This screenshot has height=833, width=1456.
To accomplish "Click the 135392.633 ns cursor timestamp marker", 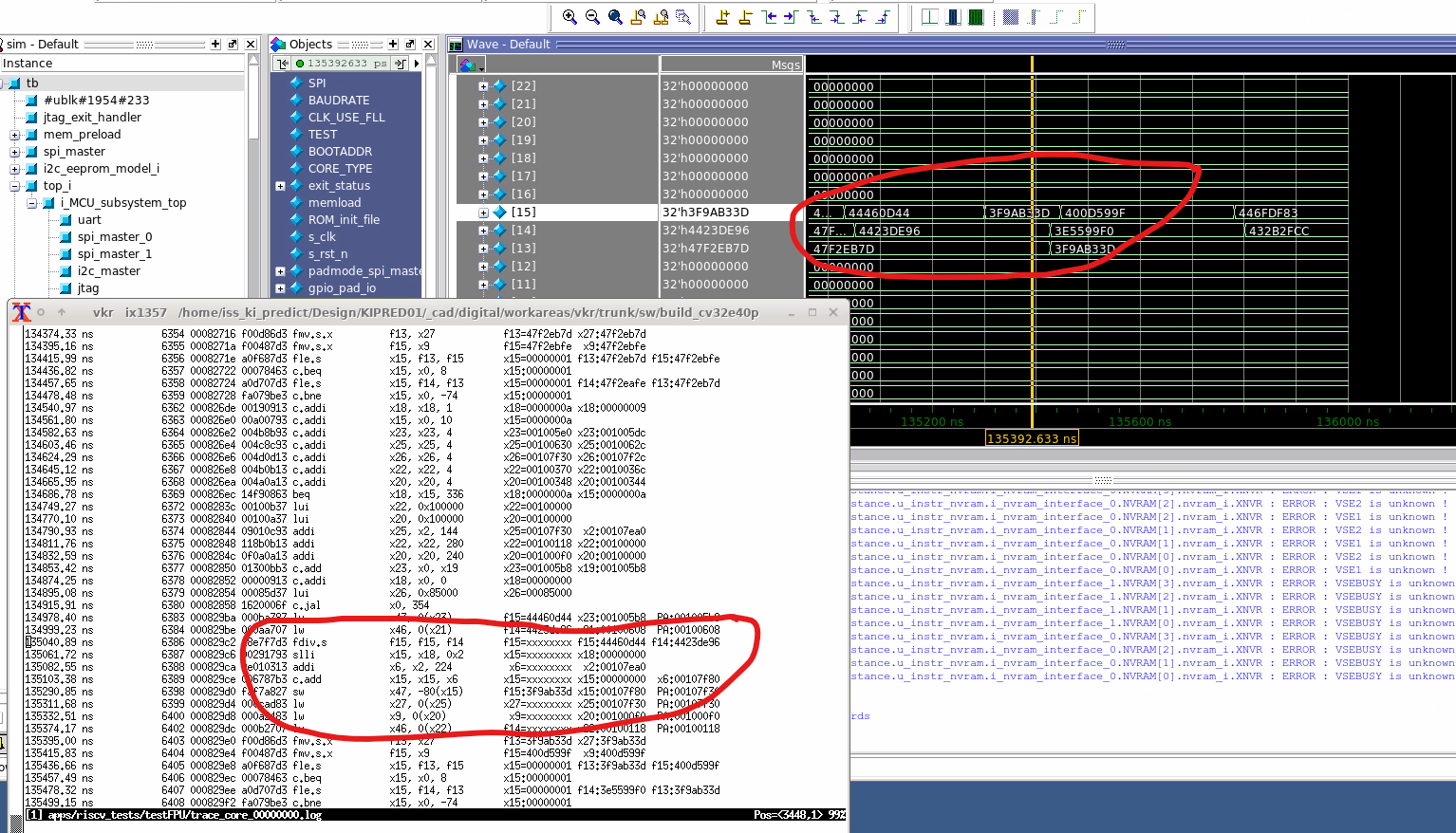I will (1031, 437).
